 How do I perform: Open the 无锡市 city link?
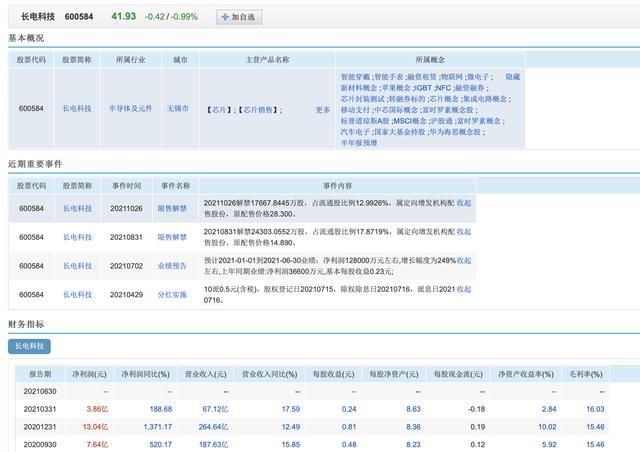[x=178, y=108]
